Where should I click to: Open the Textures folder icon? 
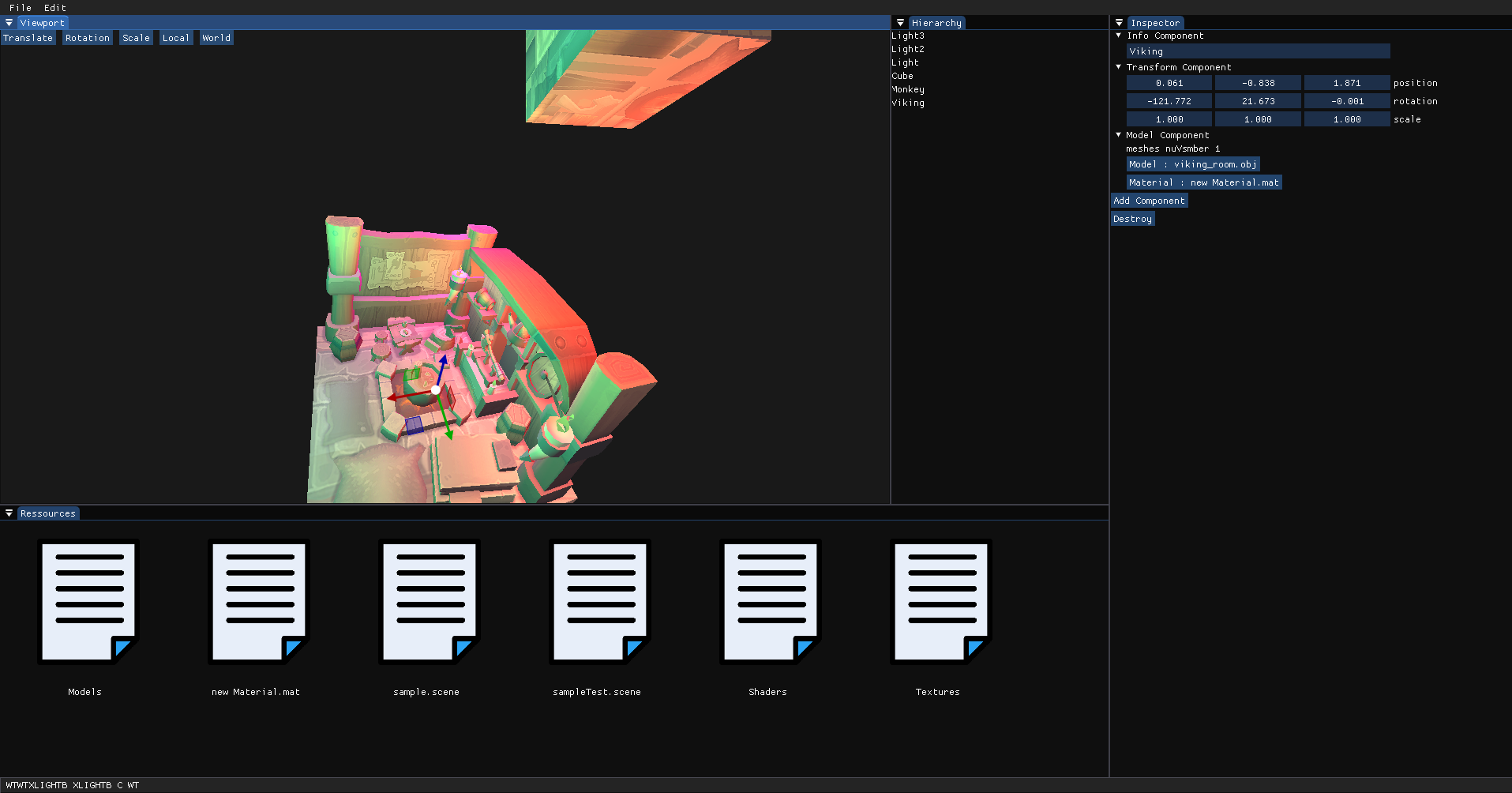click(940, 602)
